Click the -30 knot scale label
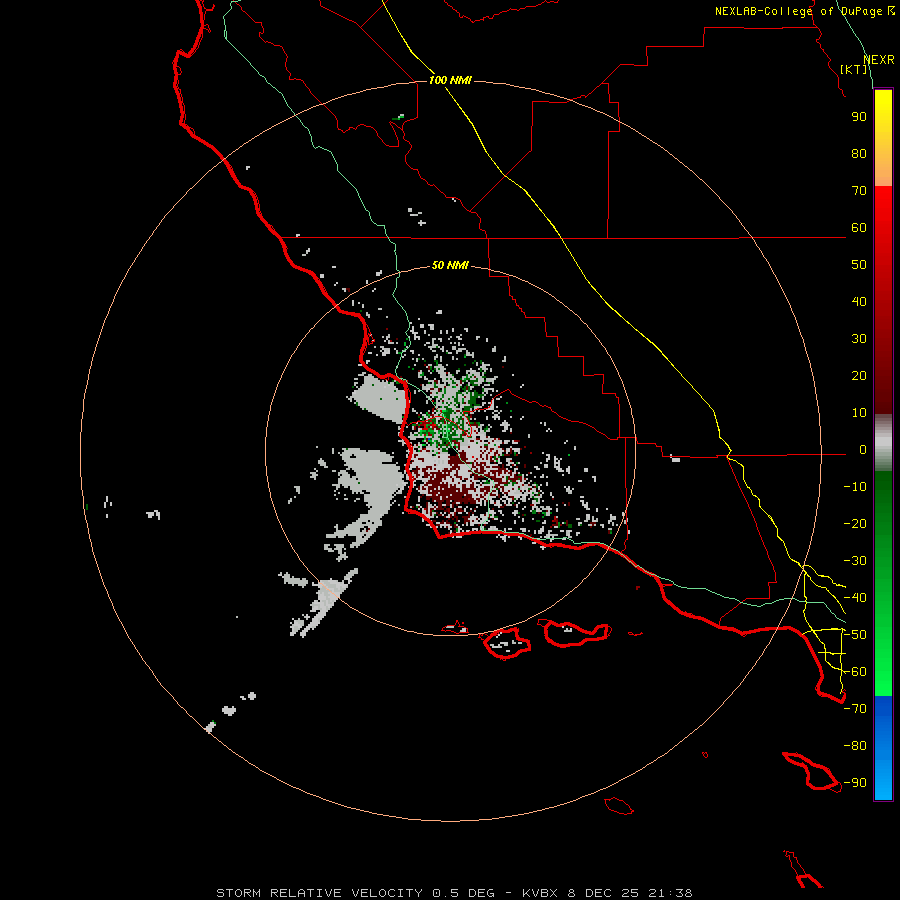Viewport: 900px width, 900px height. (x=855, y=561)
